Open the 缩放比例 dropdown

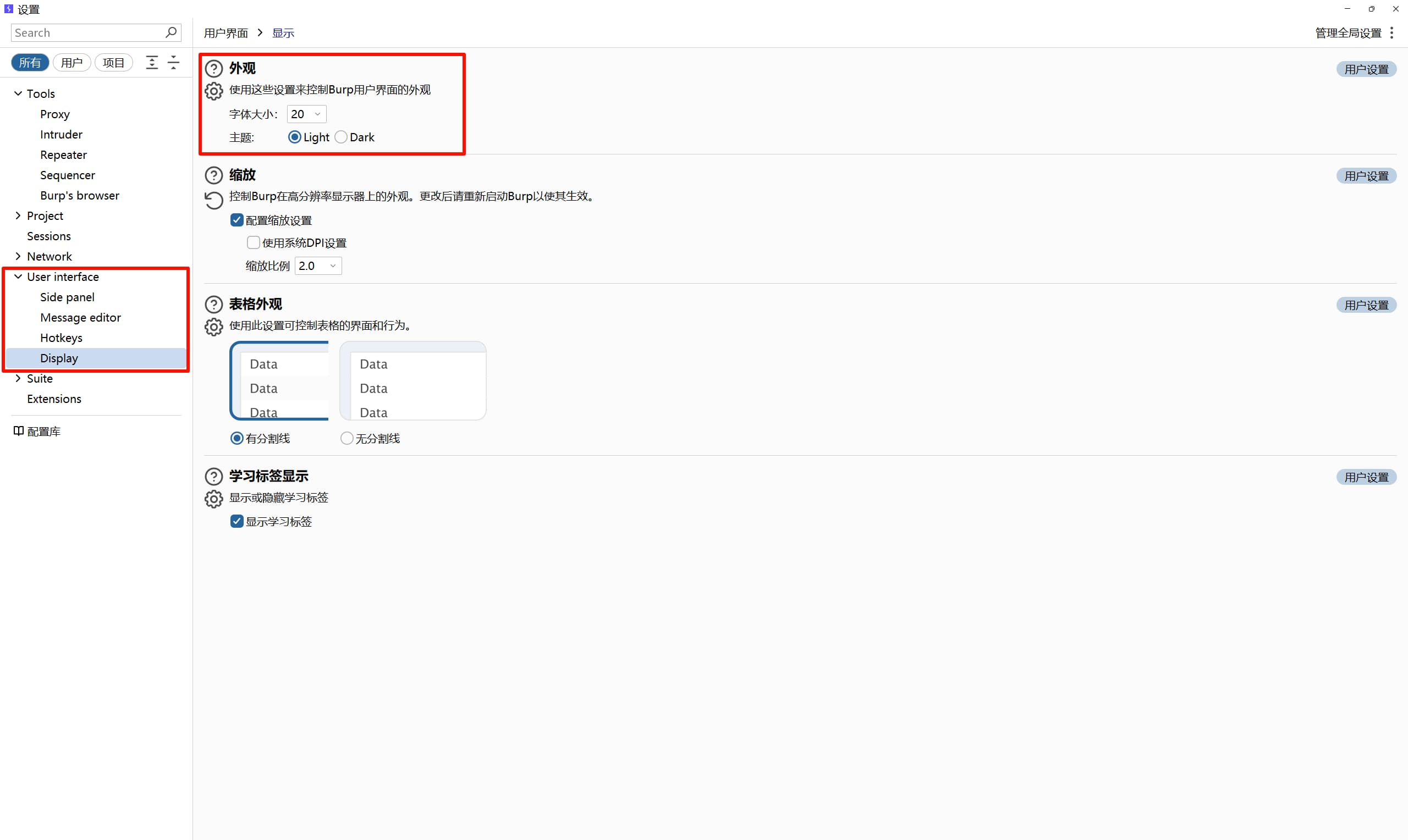318,266
